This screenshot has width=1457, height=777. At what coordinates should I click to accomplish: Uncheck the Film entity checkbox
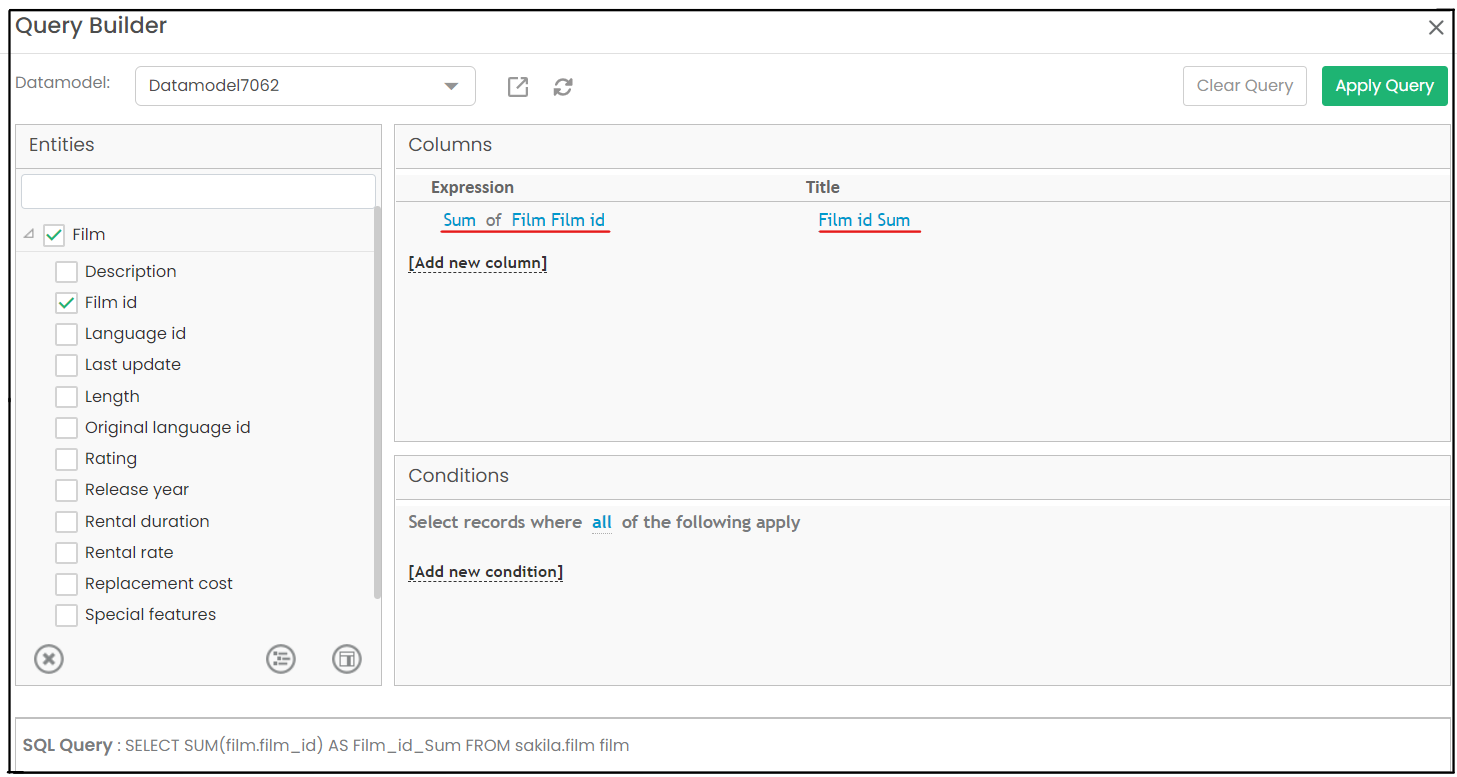pyautogui.click(x=54, y=235)
